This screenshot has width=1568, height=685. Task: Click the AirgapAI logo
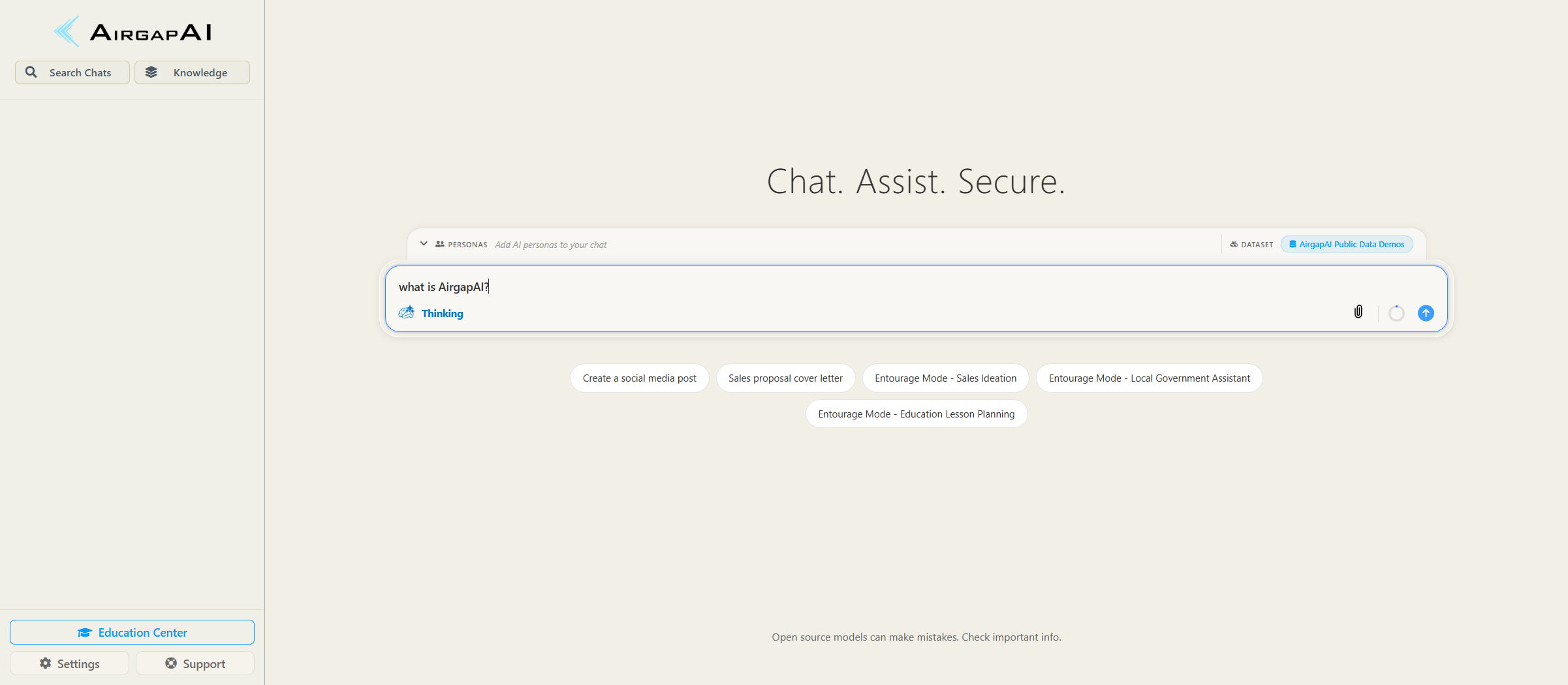click(x=133, y=31)
